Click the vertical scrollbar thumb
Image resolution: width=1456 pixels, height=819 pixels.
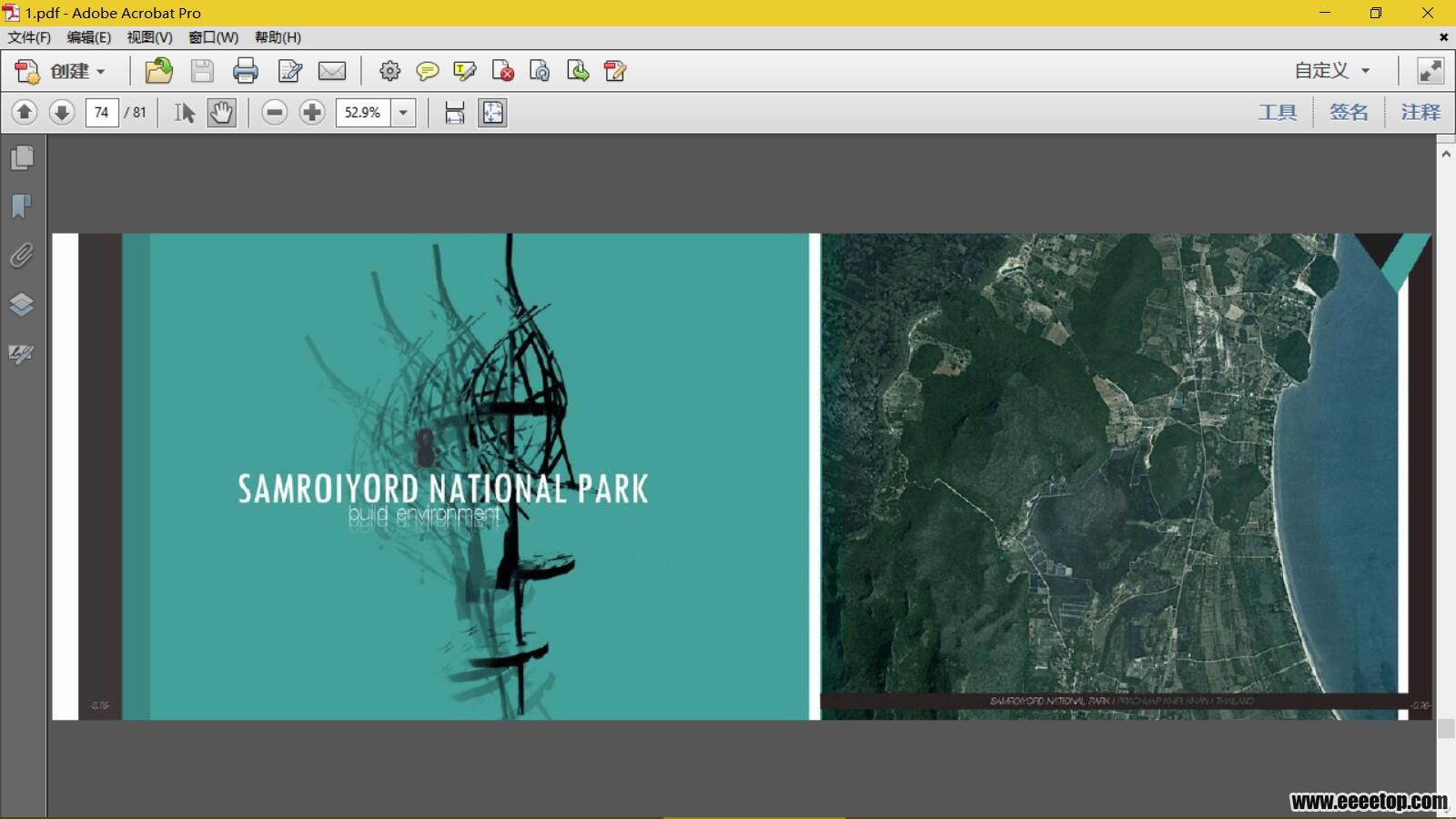[1446, 728]
